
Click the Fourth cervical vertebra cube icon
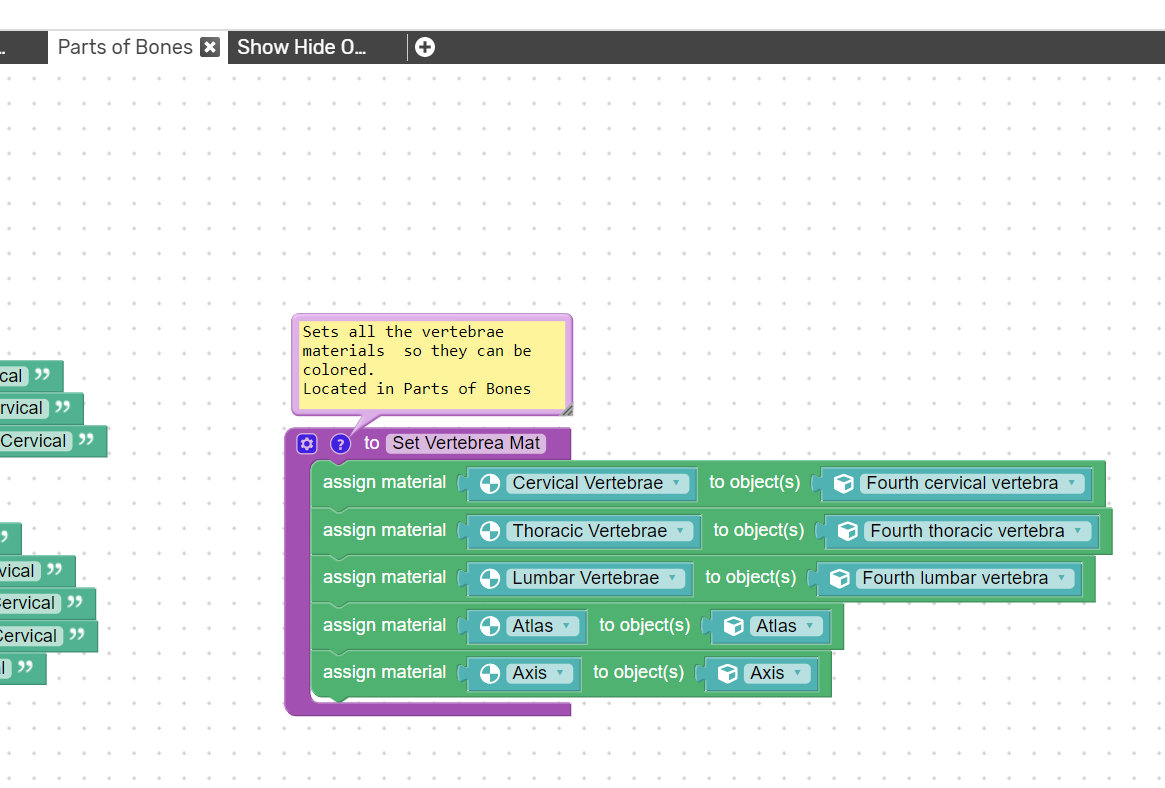click(x=843, y=484)
